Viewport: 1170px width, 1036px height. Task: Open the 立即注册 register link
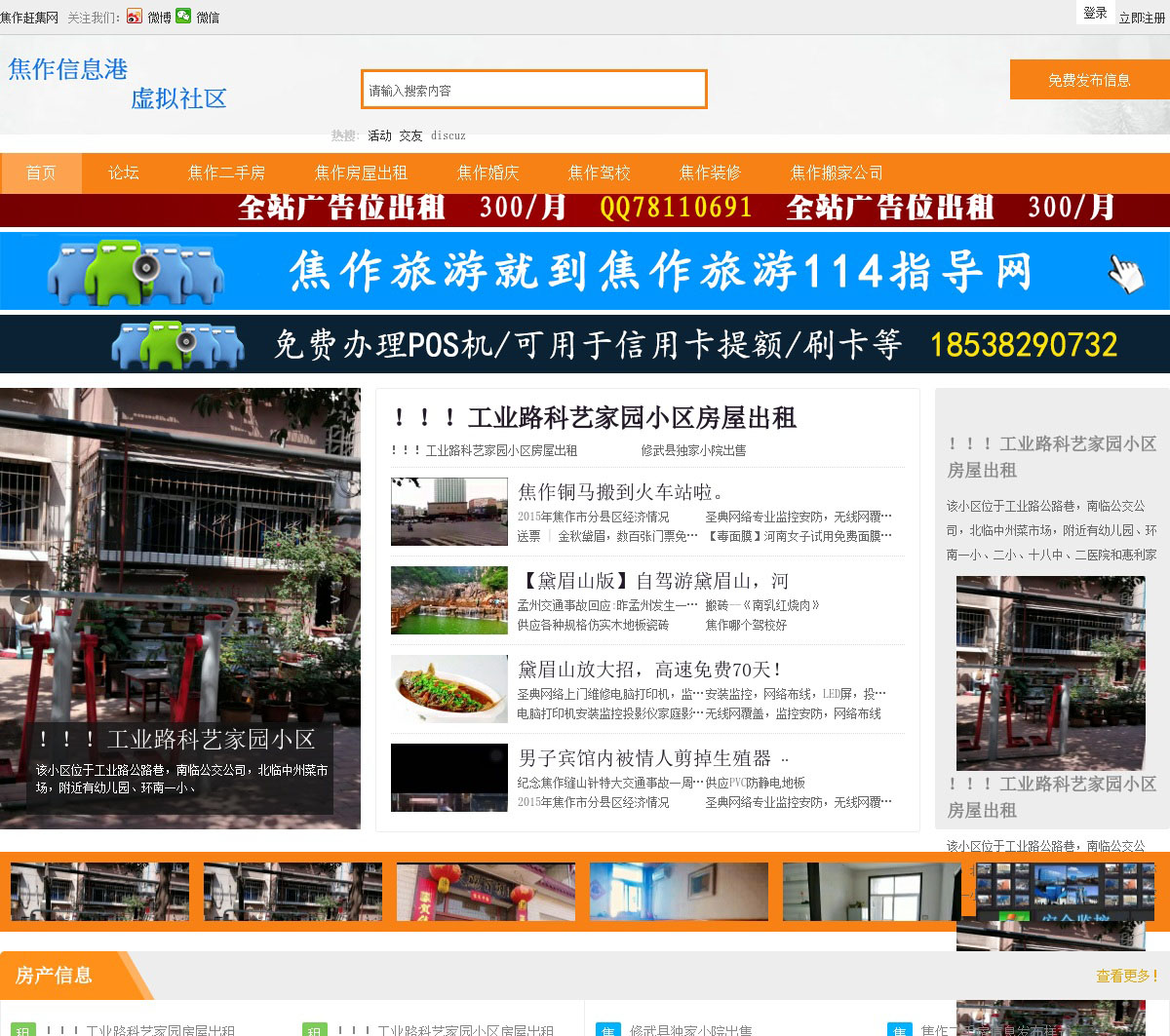pos(1142,18)
